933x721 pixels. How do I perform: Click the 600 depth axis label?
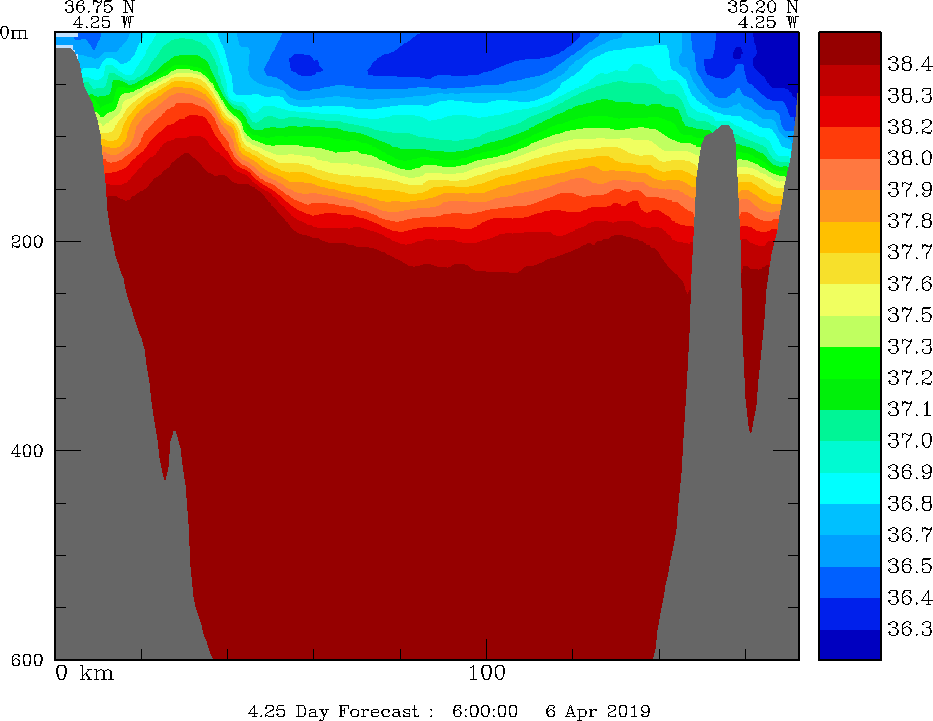coord(28,659)
